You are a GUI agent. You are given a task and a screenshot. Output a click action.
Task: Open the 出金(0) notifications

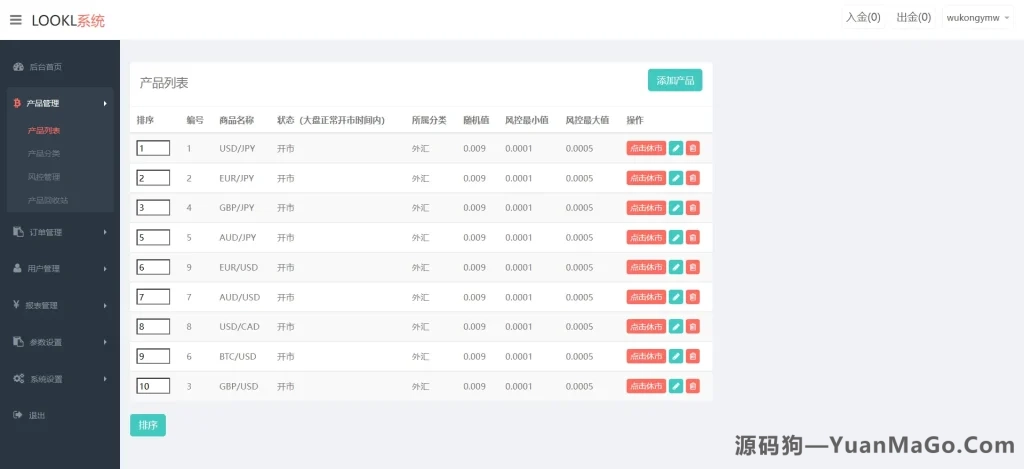click(x=914, y=18)
